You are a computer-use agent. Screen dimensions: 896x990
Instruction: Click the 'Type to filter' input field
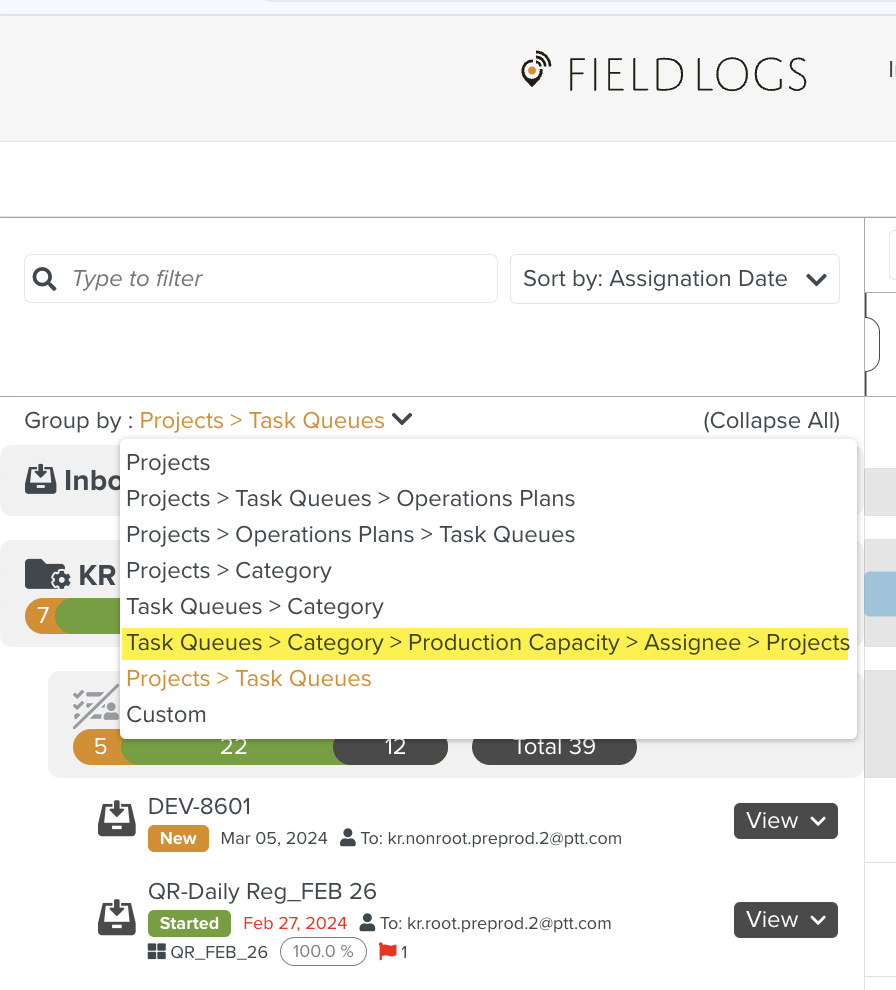click(278, 279)
